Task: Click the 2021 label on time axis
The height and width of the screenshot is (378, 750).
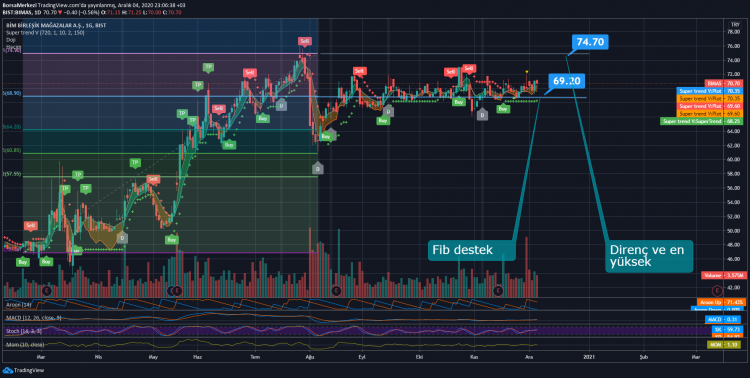Action: coord(589,357)
